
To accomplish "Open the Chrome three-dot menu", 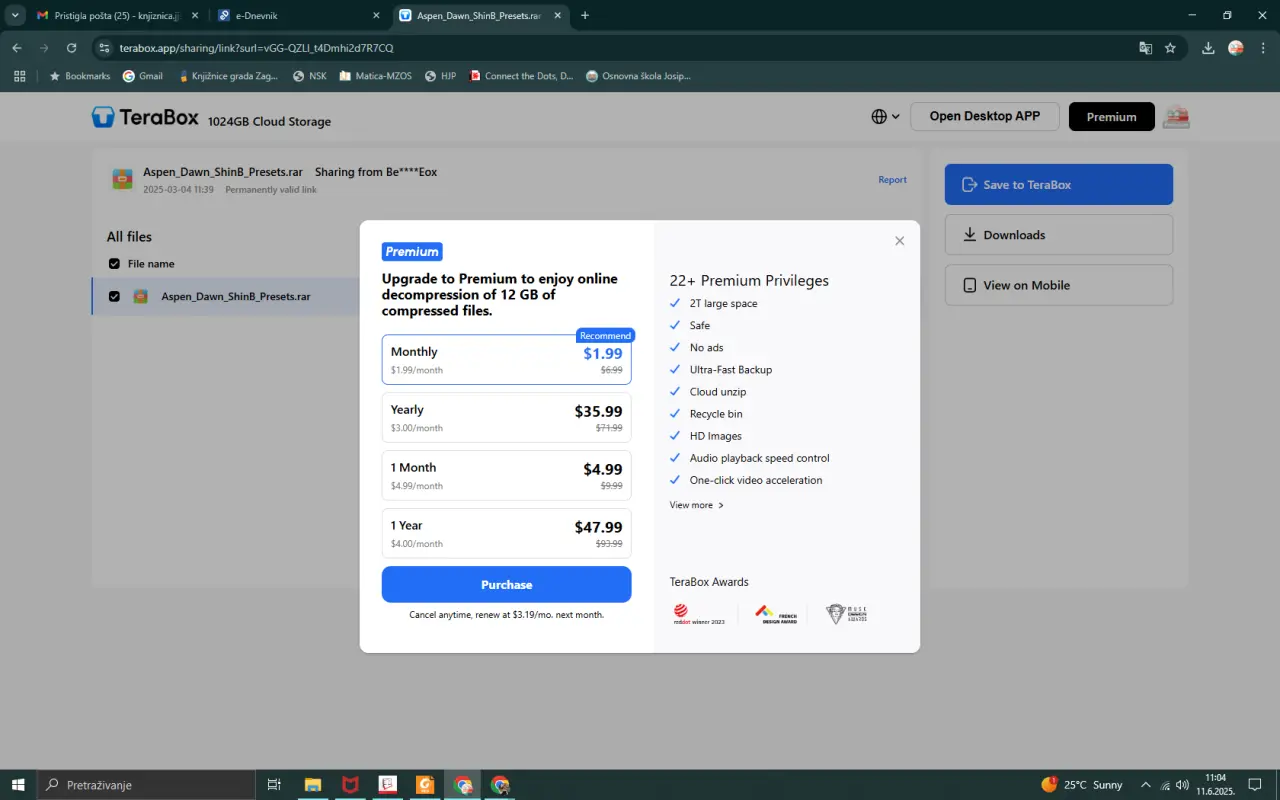I will click(x=1263, y=48).
